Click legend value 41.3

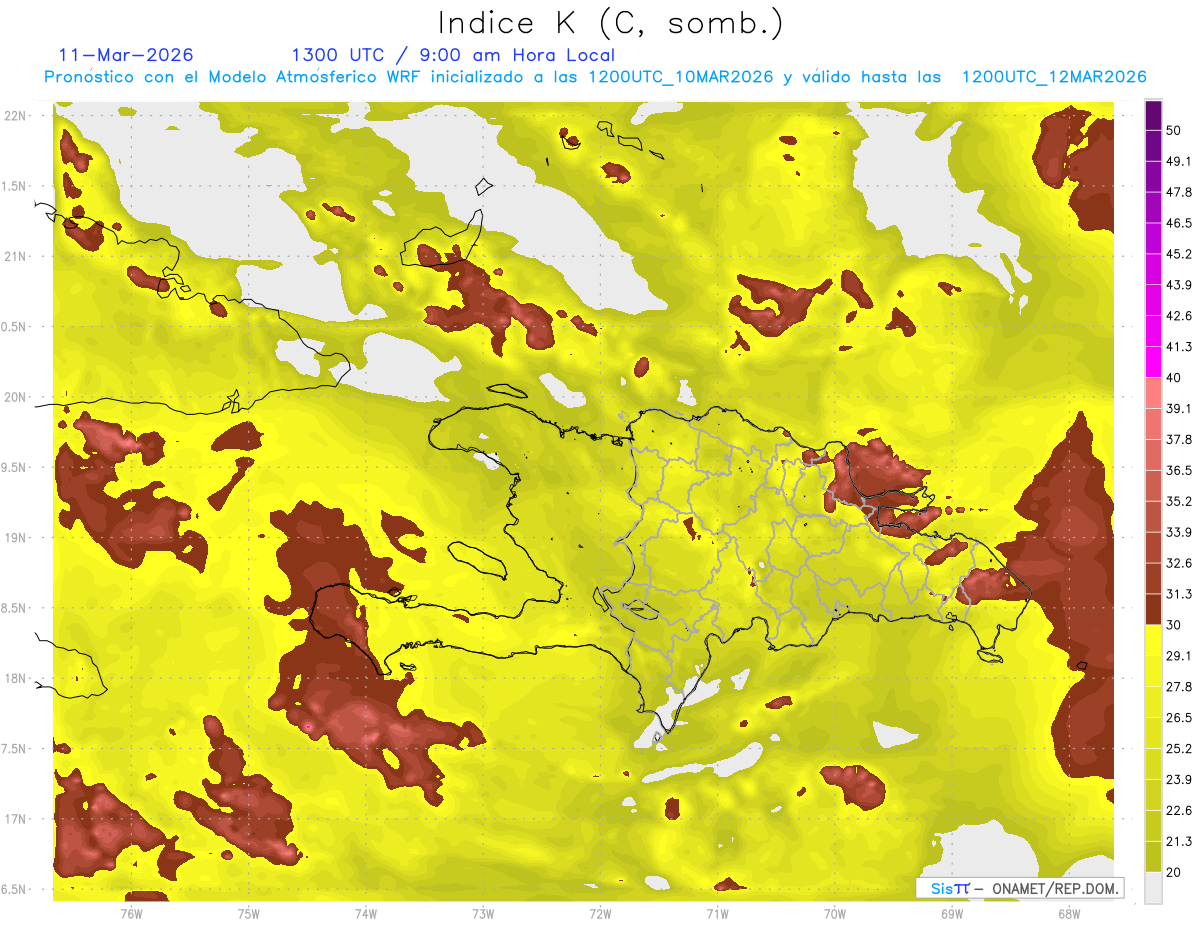pos(1179,347)
